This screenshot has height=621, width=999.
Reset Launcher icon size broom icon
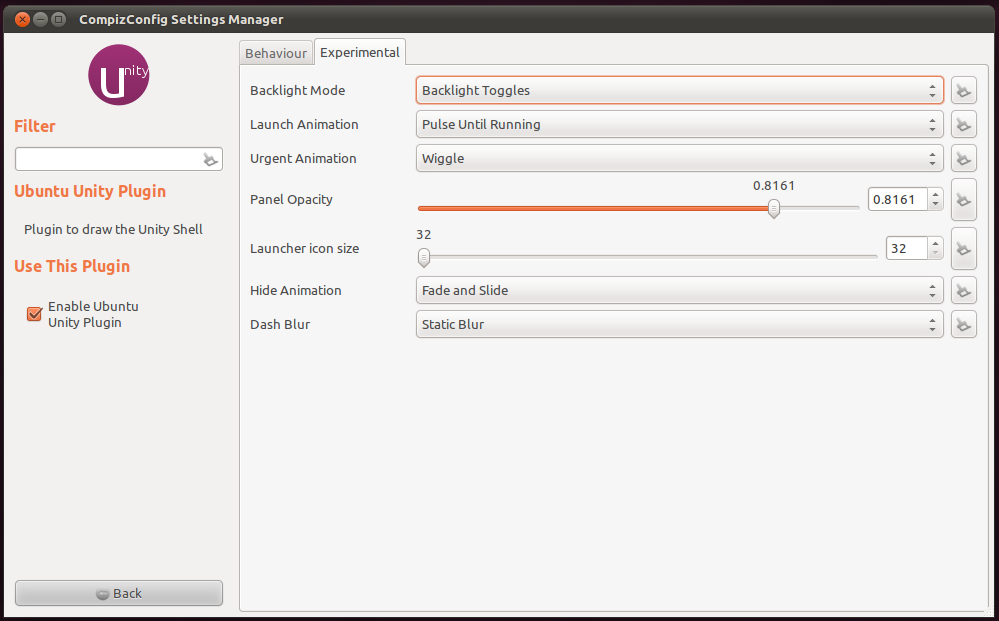click(963, 249)
